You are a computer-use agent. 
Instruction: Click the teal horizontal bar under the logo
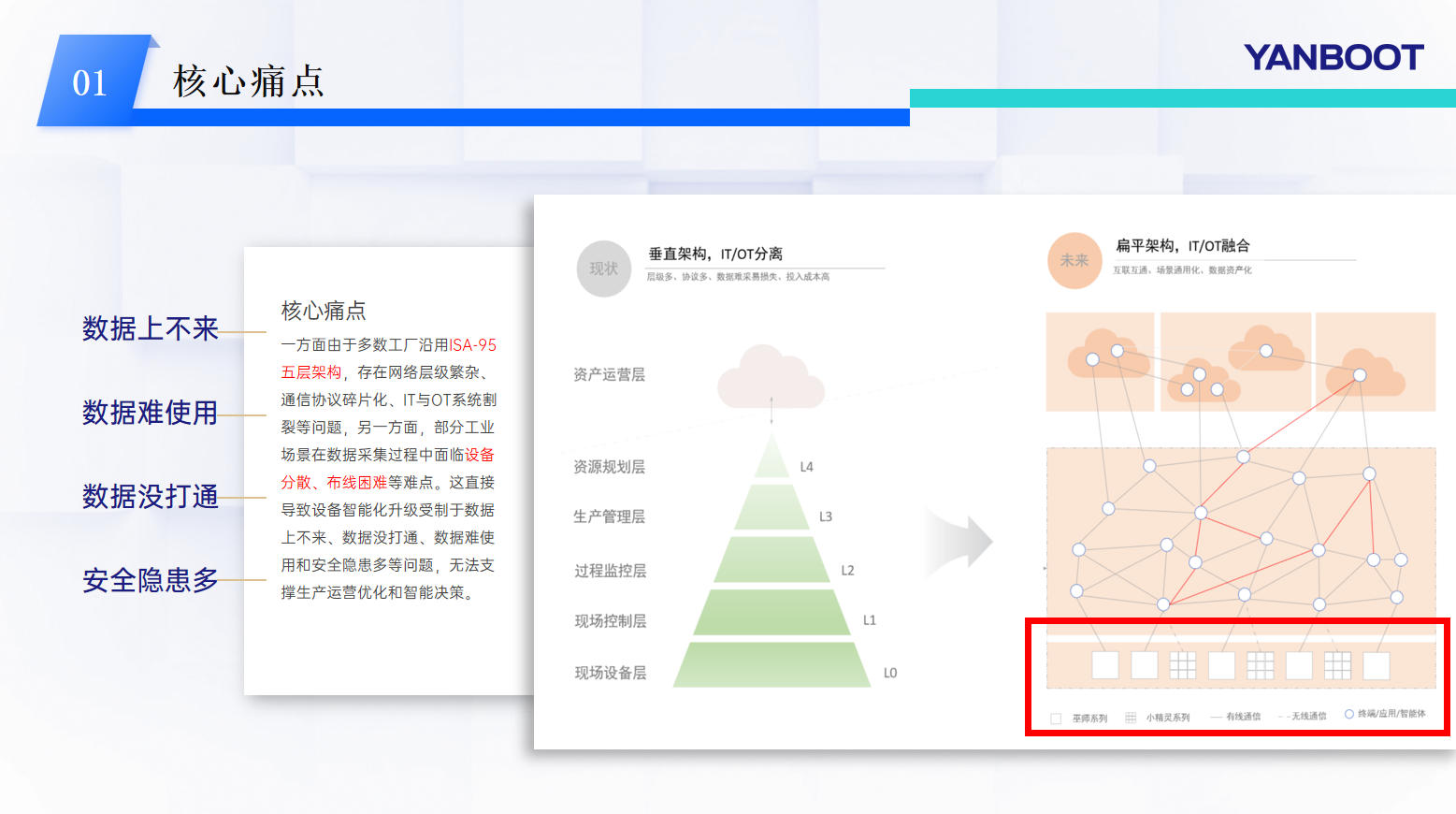pyautogui.click(x=1183, y=96)
